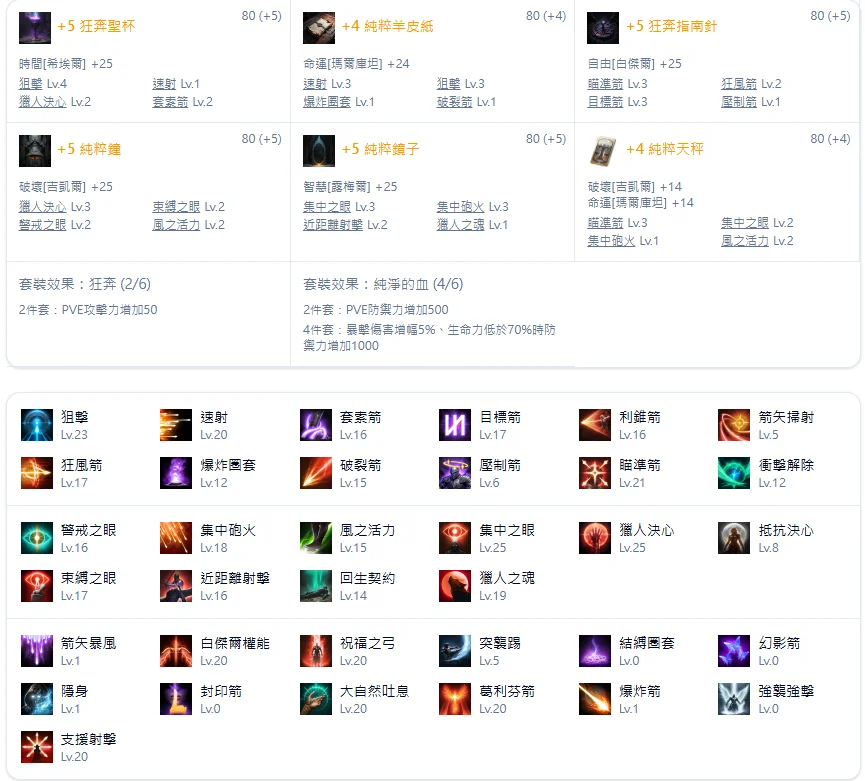Click the 葛利芬箭 skill icon

click(x=455, y=699)
